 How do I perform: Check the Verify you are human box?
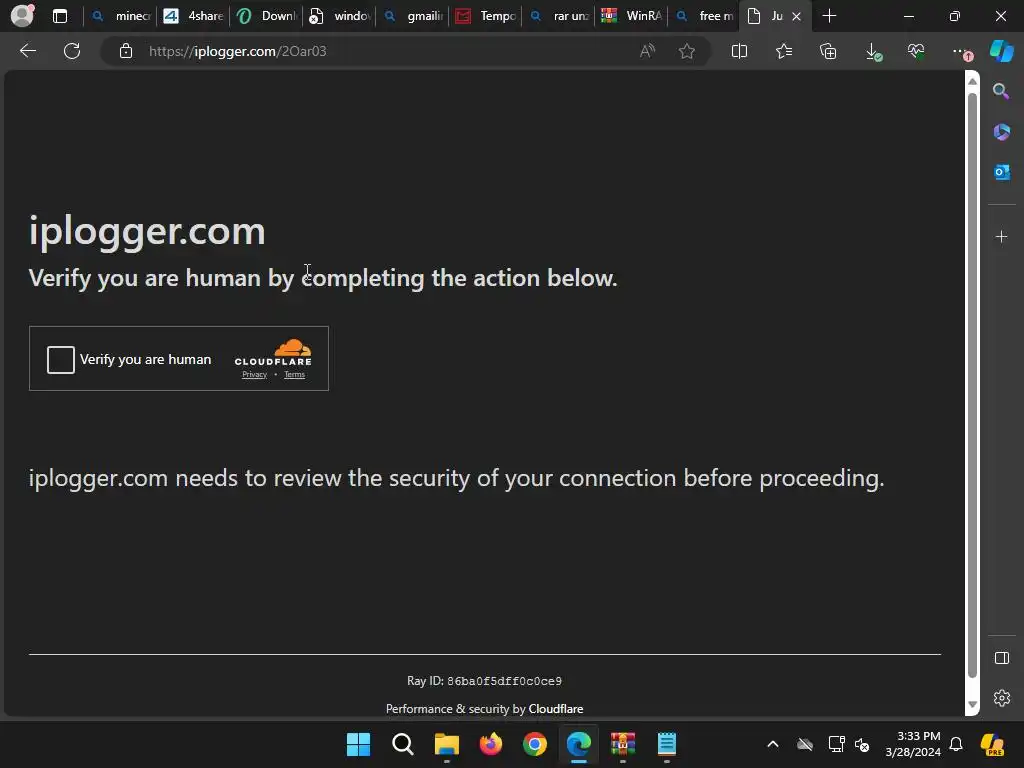(x=61, y=360)
